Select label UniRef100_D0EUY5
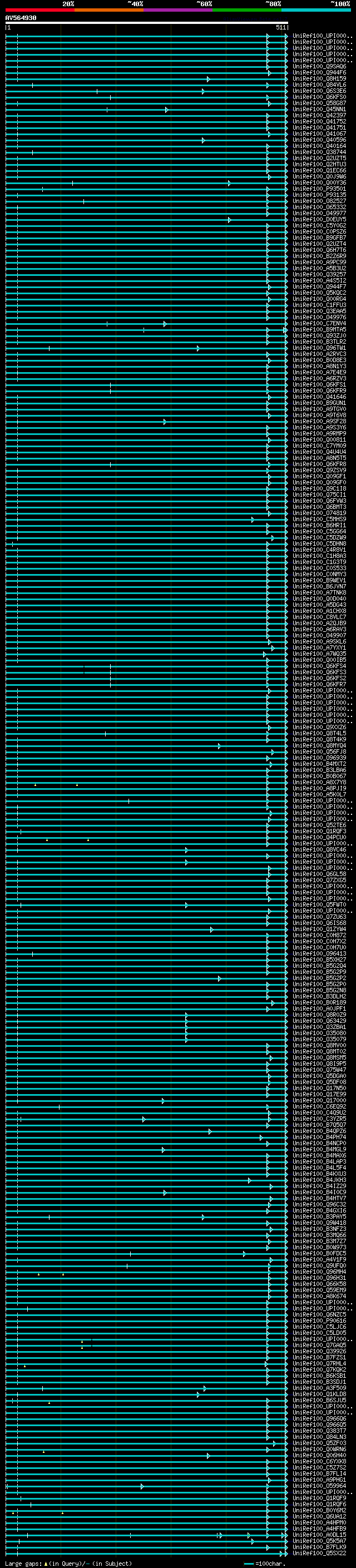Viewport: 356px width, 1568px height. pyautogui.click(x=319, y=219)
